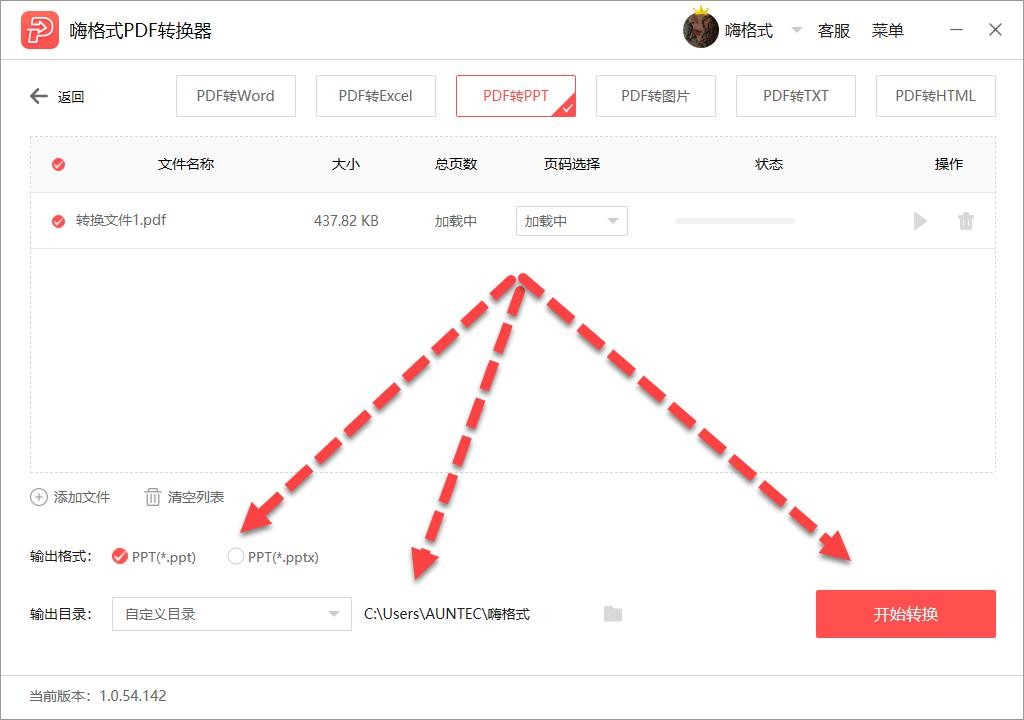Click the 总页数 加载中 cell
This screenshot has width=1024, height=720.
point(456,221)
